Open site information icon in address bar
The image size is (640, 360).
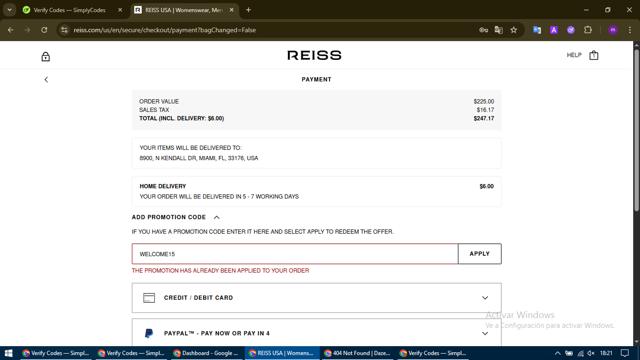(64, 30)
